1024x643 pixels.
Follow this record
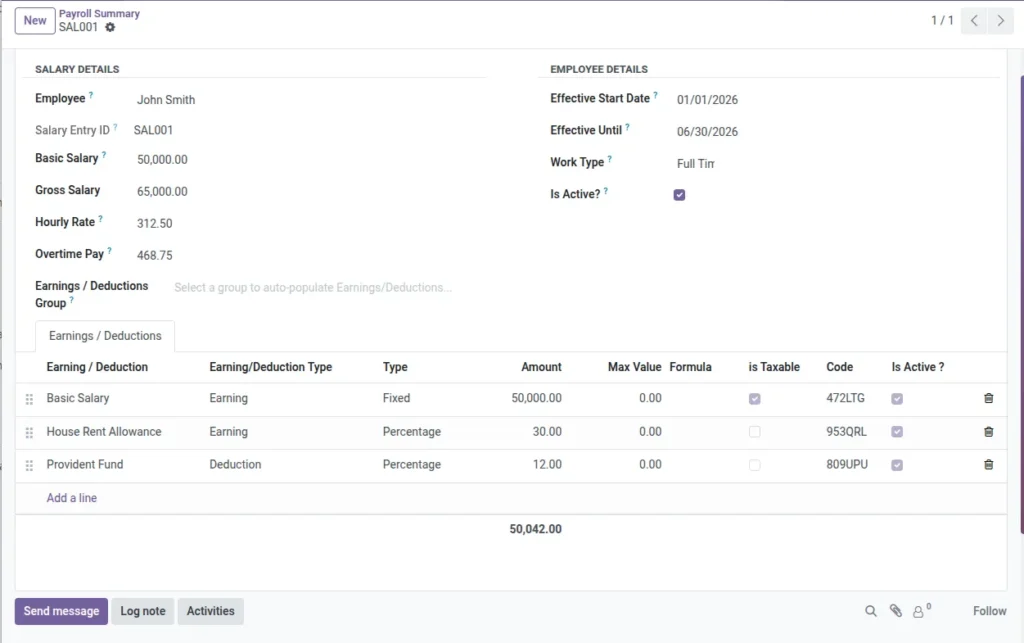pyautogui.click(x=989, y=612)
